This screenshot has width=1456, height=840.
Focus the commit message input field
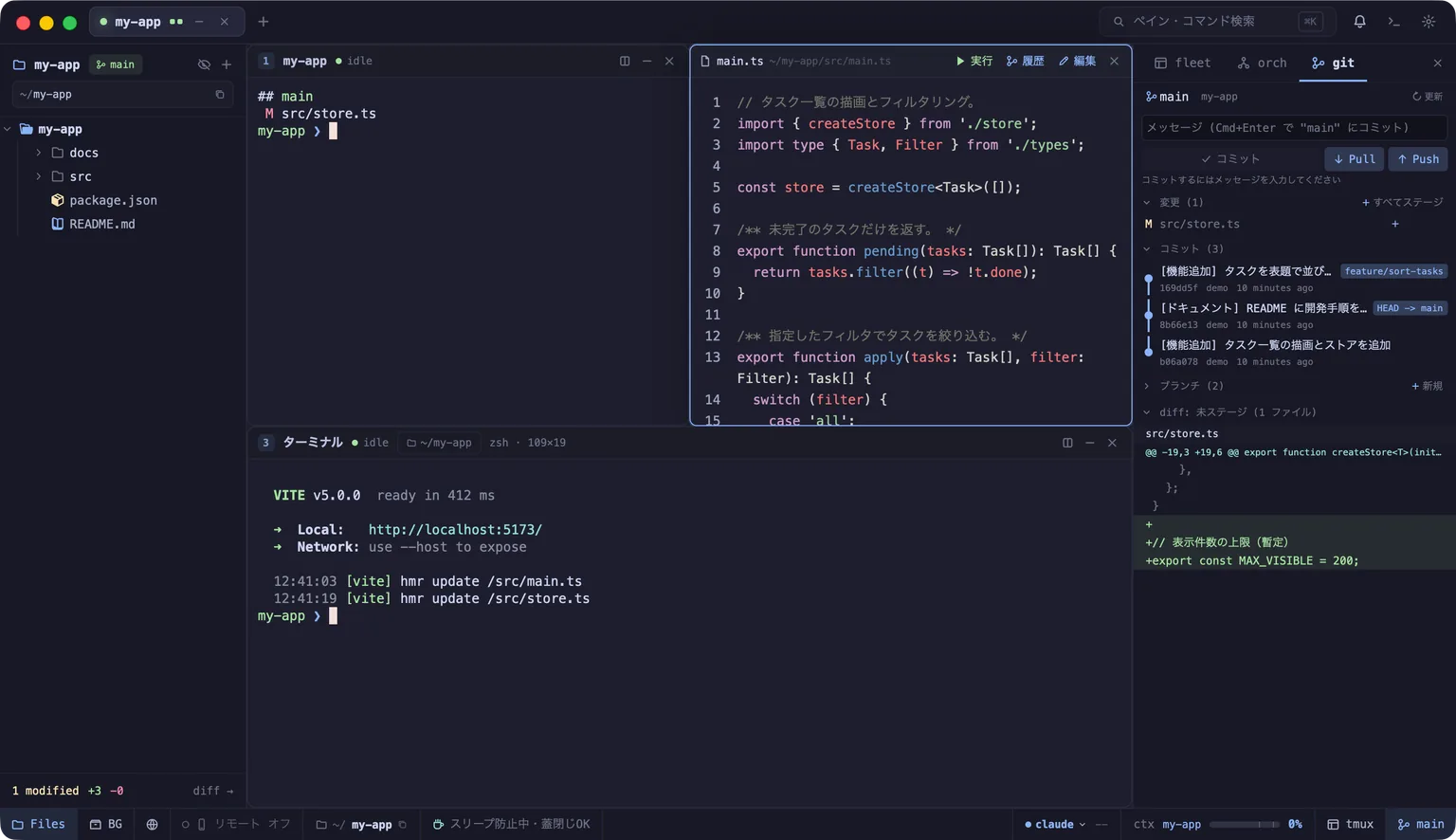pos(1294,127)
